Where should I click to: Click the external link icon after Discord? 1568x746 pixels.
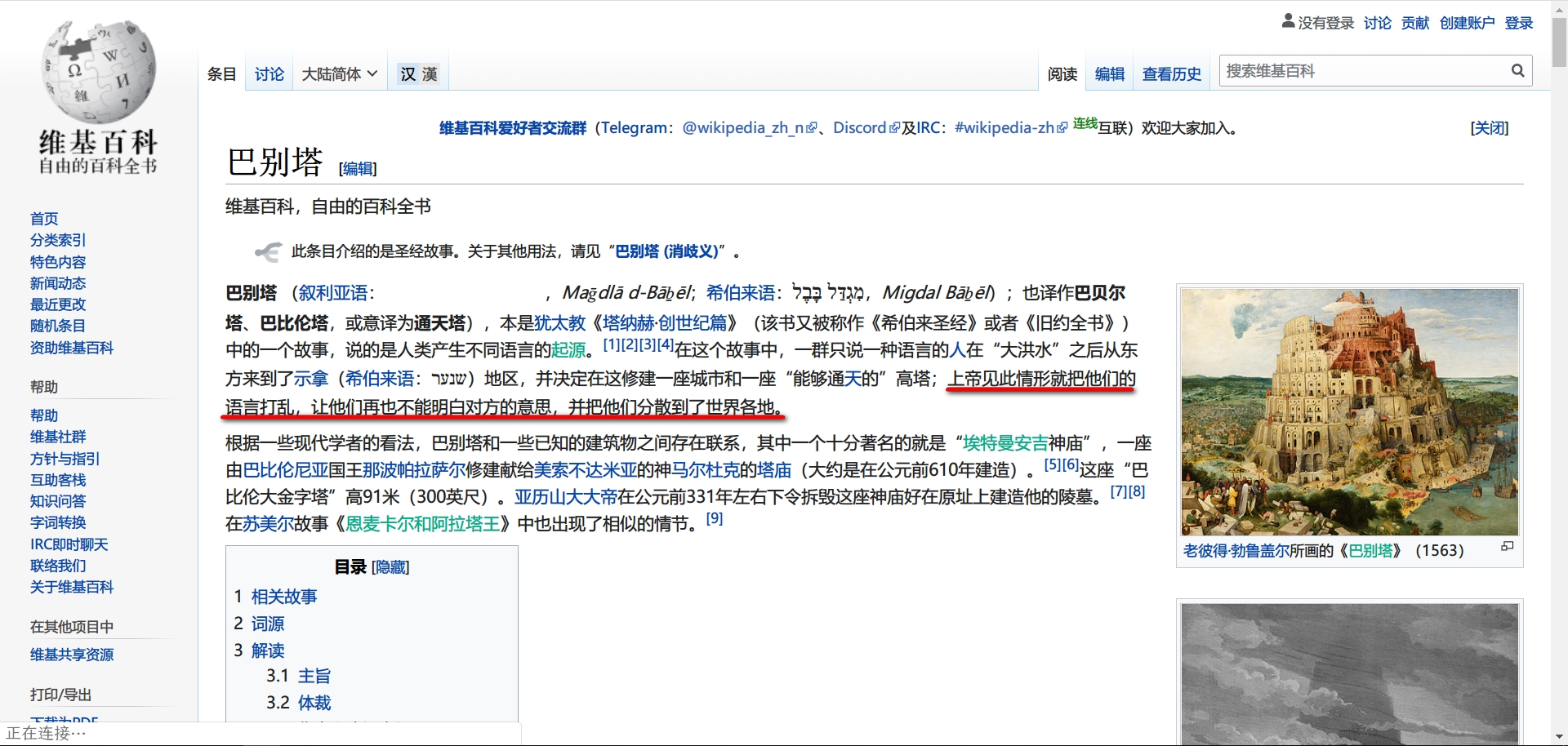click(x=894, y=128)
